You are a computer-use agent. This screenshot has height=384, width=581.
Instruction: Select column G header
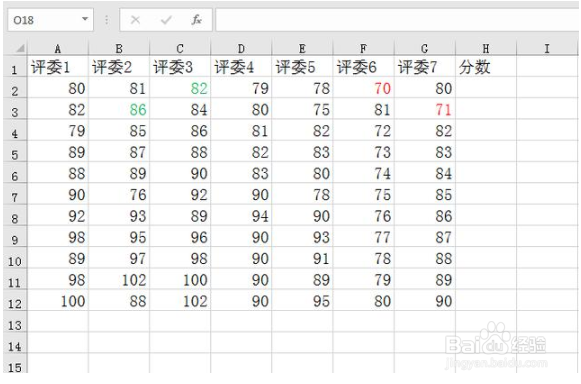click(425, 48)
